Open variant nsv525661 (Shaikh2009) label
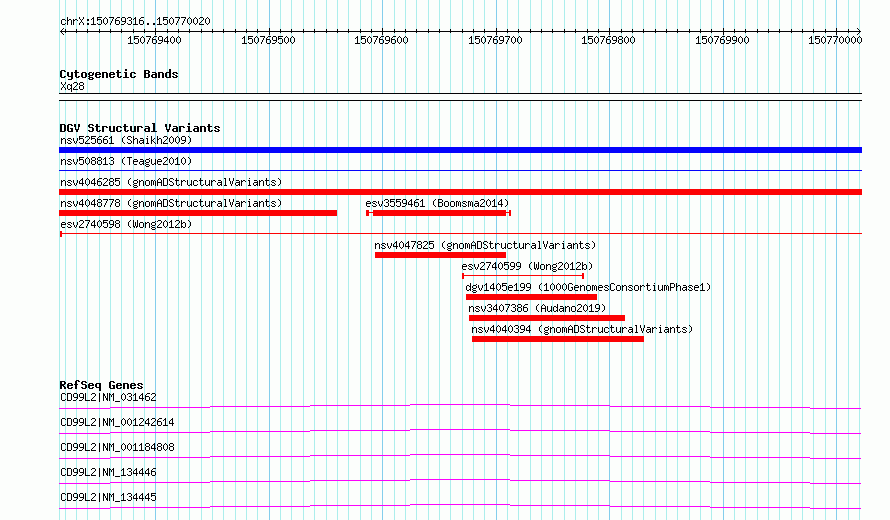 coord(126,140)
